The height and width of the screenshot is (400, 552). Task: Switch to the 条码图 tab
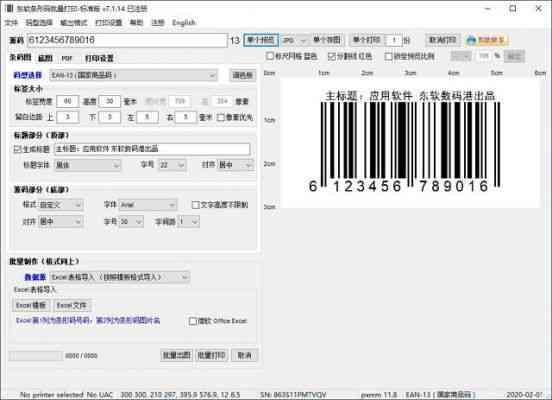point(20,58)
